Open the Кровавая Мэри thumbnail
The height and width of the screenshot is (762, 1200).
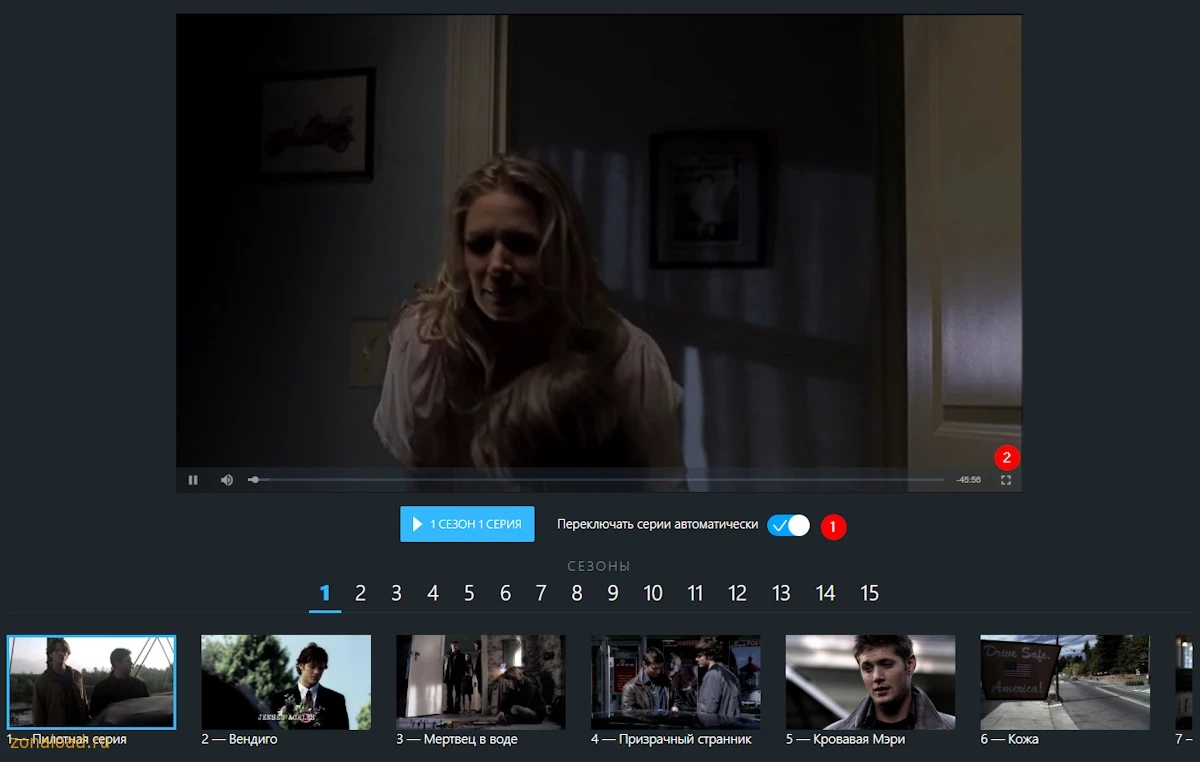pos(870,682)
